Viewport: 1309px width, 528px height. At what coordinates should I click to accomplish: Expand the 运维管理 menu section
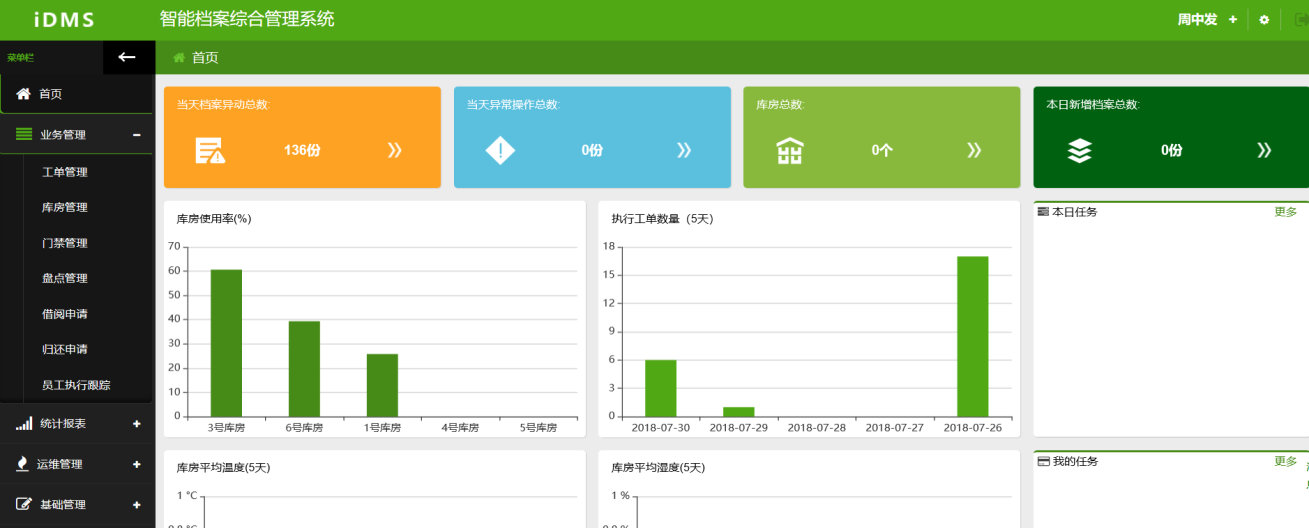click(x=137, y=464)
